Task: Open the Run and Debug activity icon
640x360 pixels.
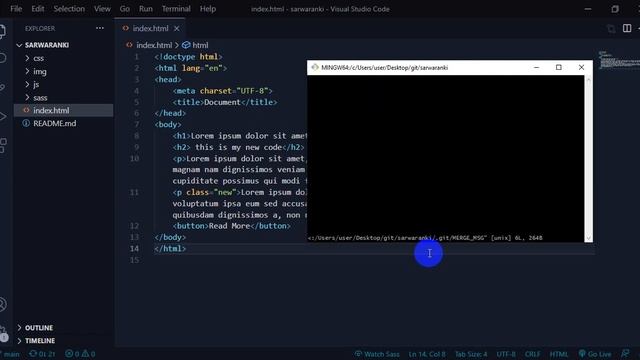Action: [2, 116]
